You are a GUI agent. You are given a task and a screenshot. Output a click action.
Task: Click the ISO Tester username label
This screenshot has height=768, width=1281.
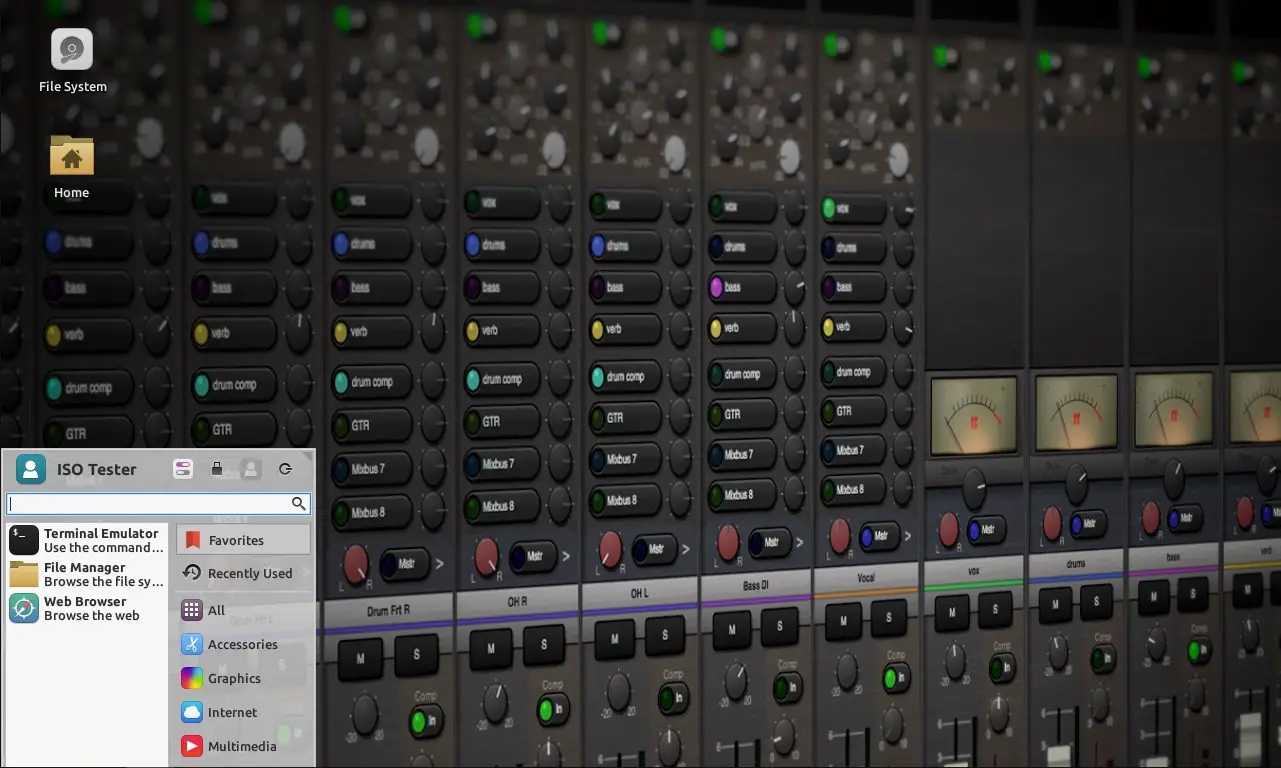pyautogui.click(x=97, y=469)
